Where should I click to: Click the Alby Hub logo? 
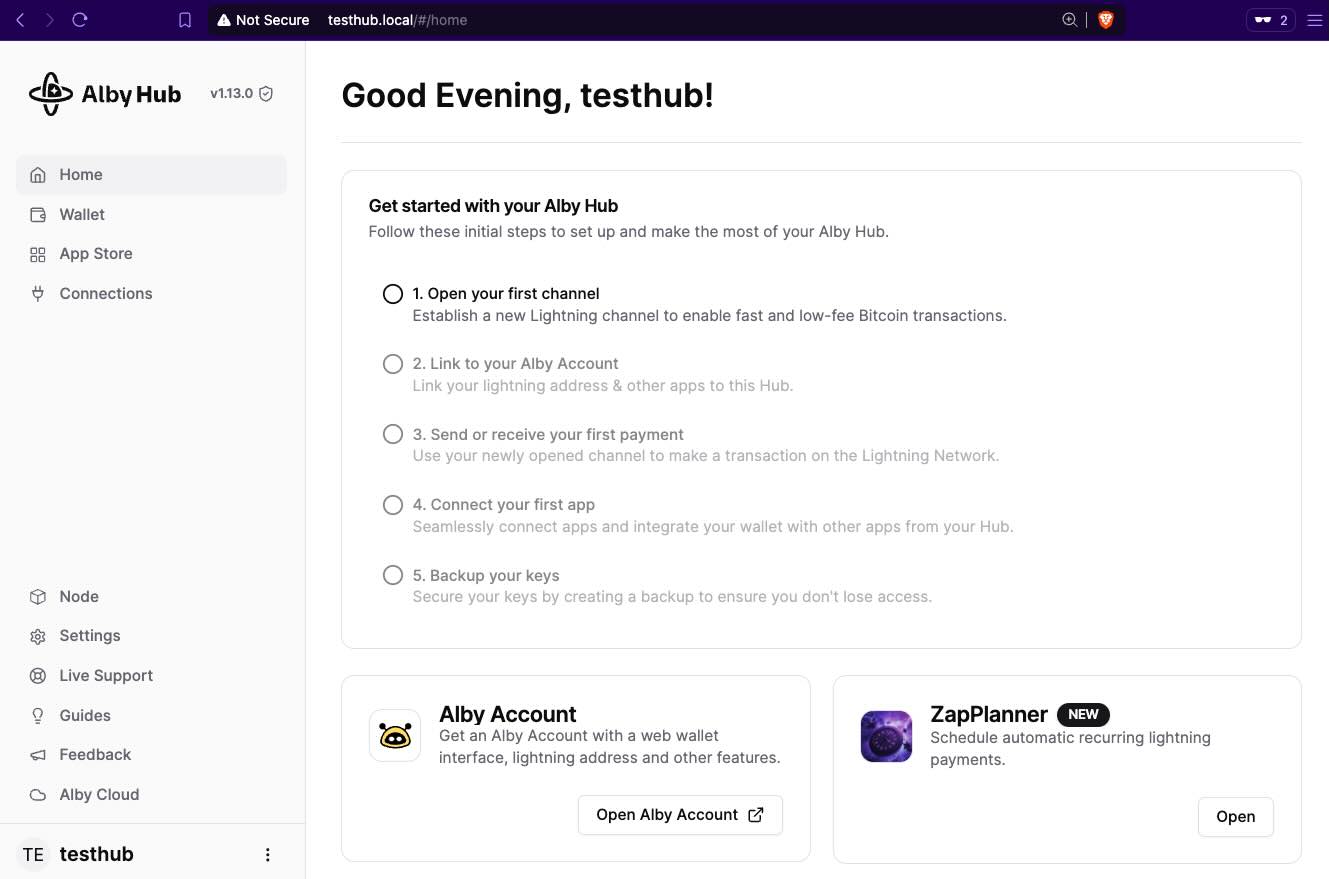(x=105, y=94)
